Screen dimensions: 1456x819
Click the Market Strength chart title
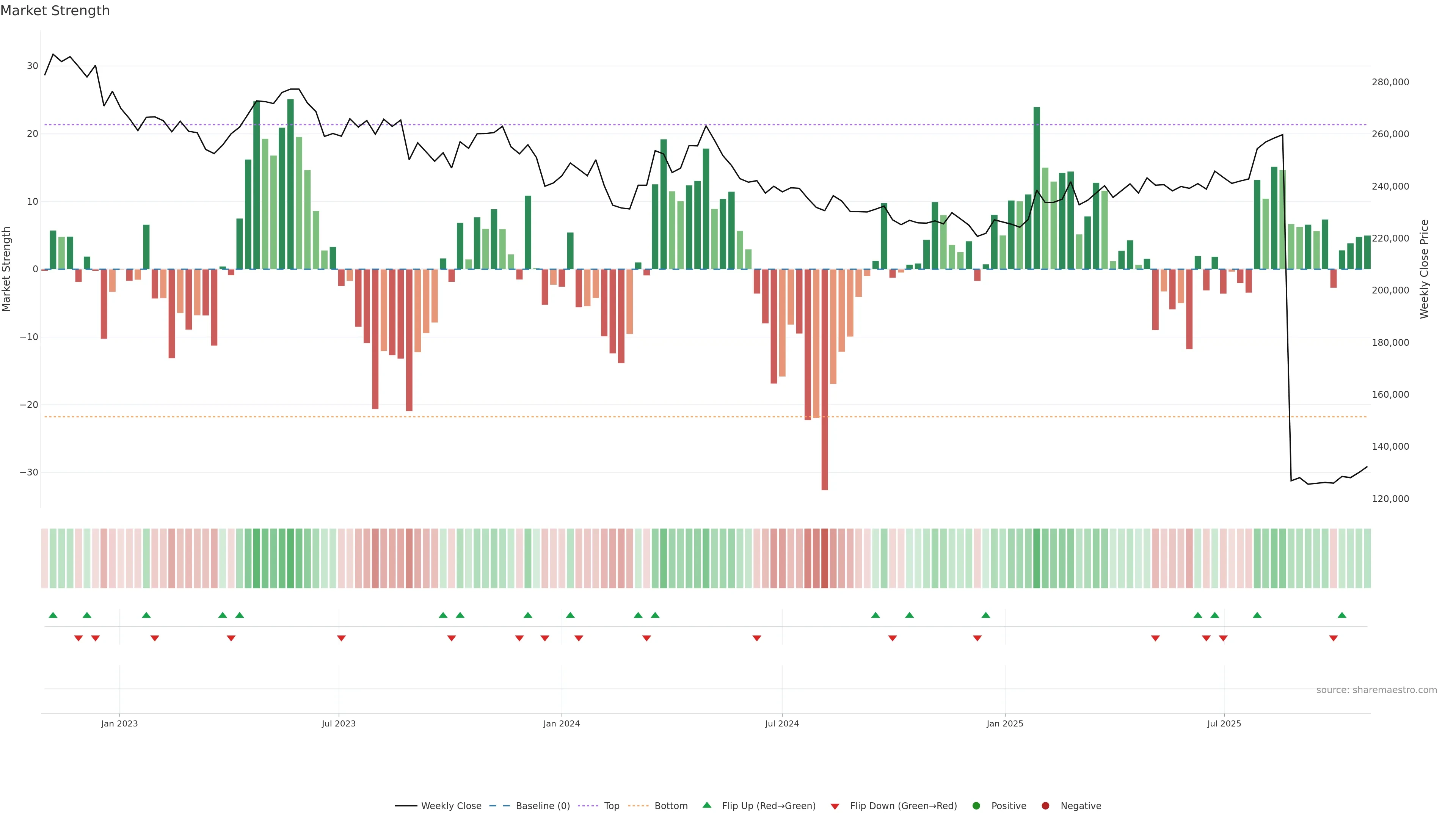[x=55, y=11]
